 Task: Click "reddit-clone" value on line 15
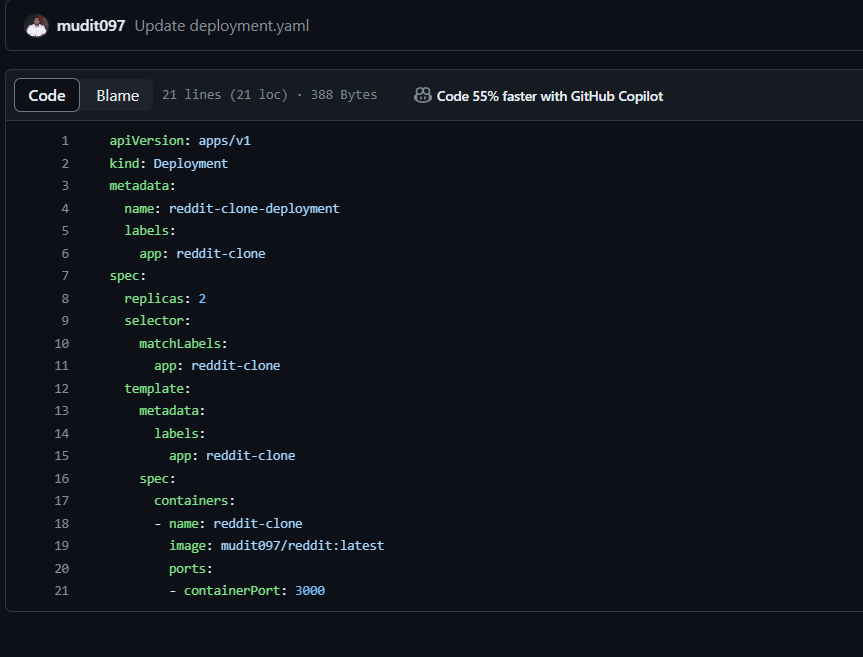(x=250, y=456)
